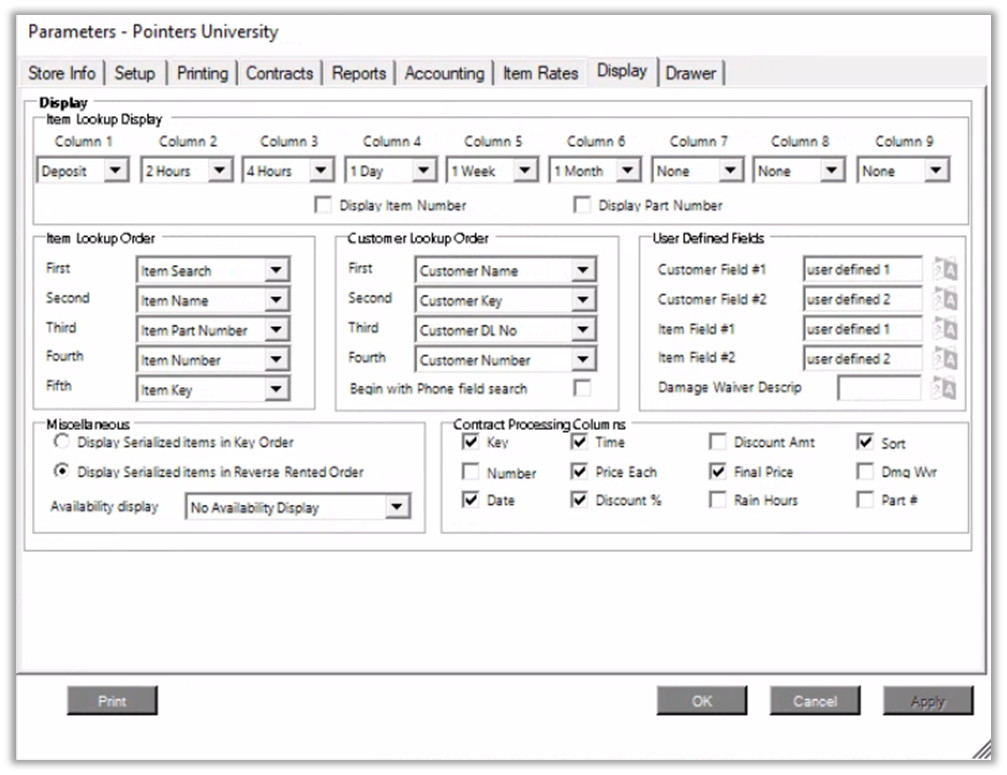Expand the Availability display dropdown
This screenshot has height=775, width=1007.
(x=398, y=508)
